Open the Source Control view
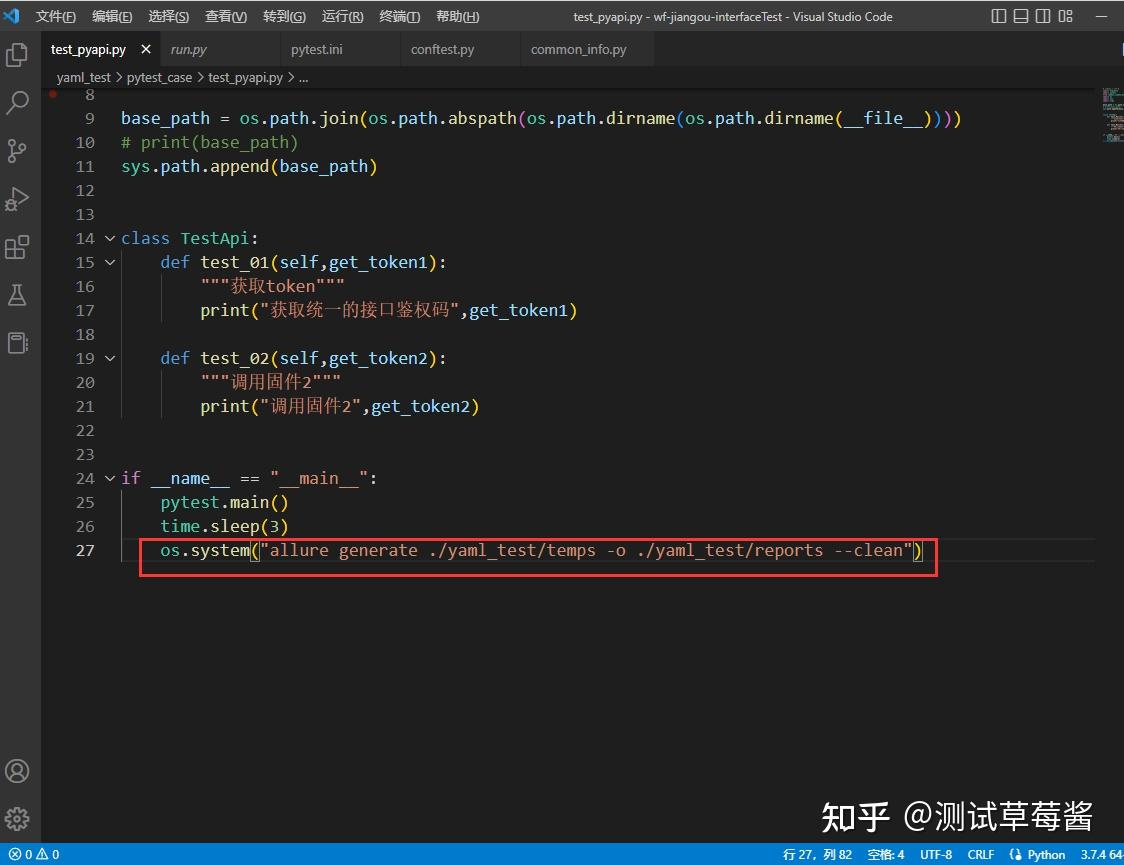 coord(17,151)
